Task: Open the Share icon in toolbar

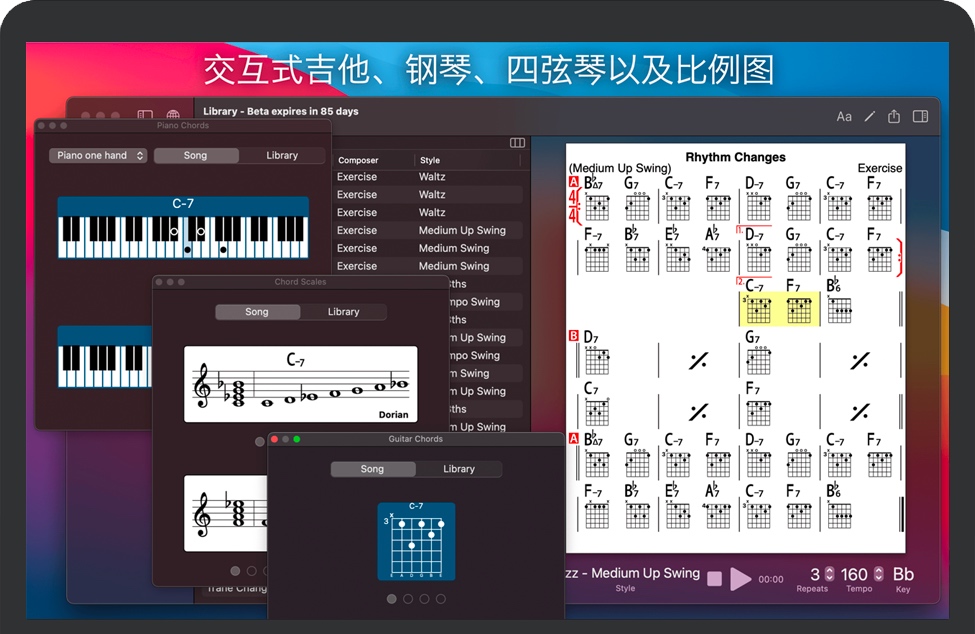Action: [894, 117]
